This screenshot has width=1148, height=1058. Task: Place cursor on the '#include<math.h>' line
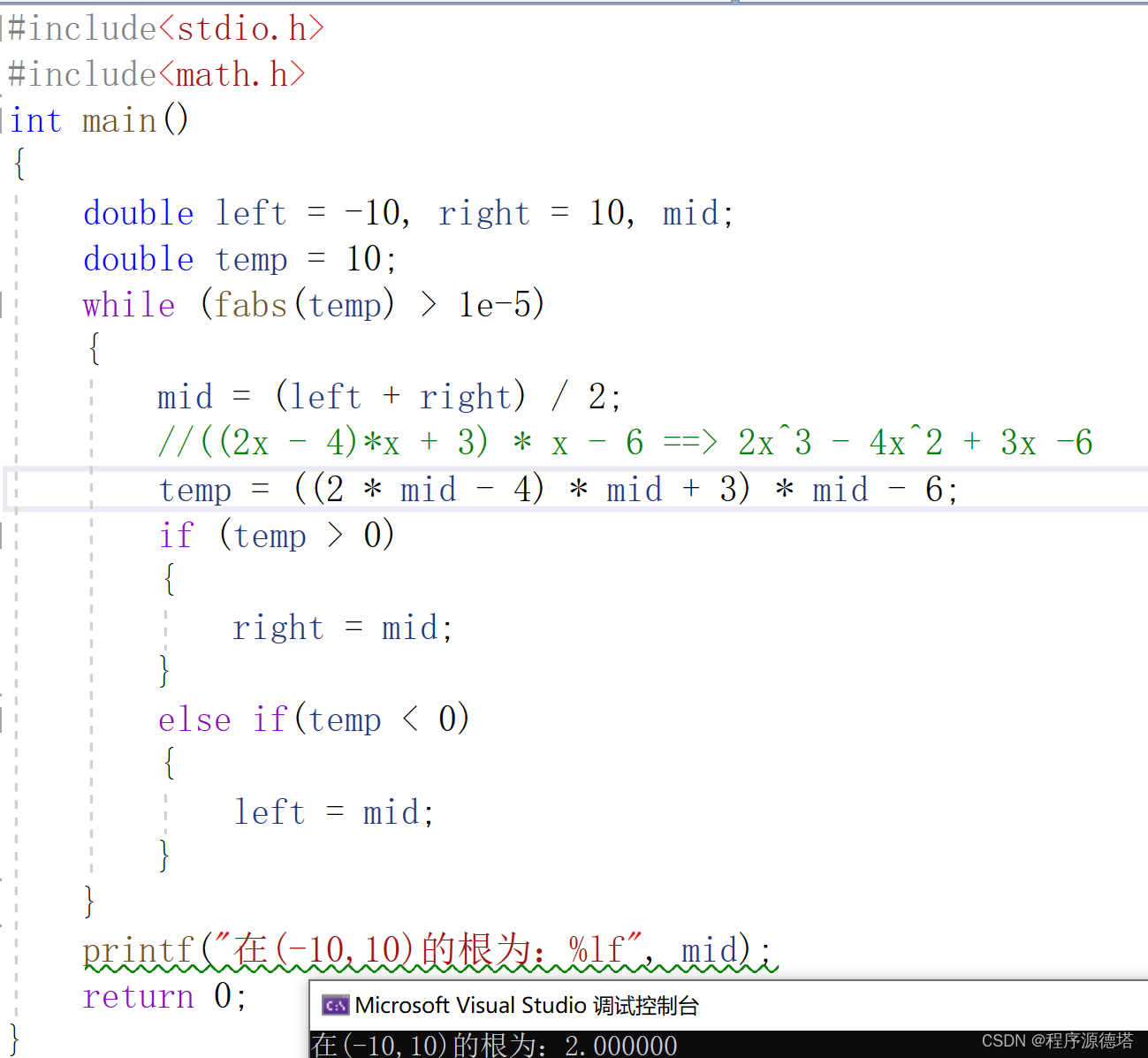click(x=156, y=75)
